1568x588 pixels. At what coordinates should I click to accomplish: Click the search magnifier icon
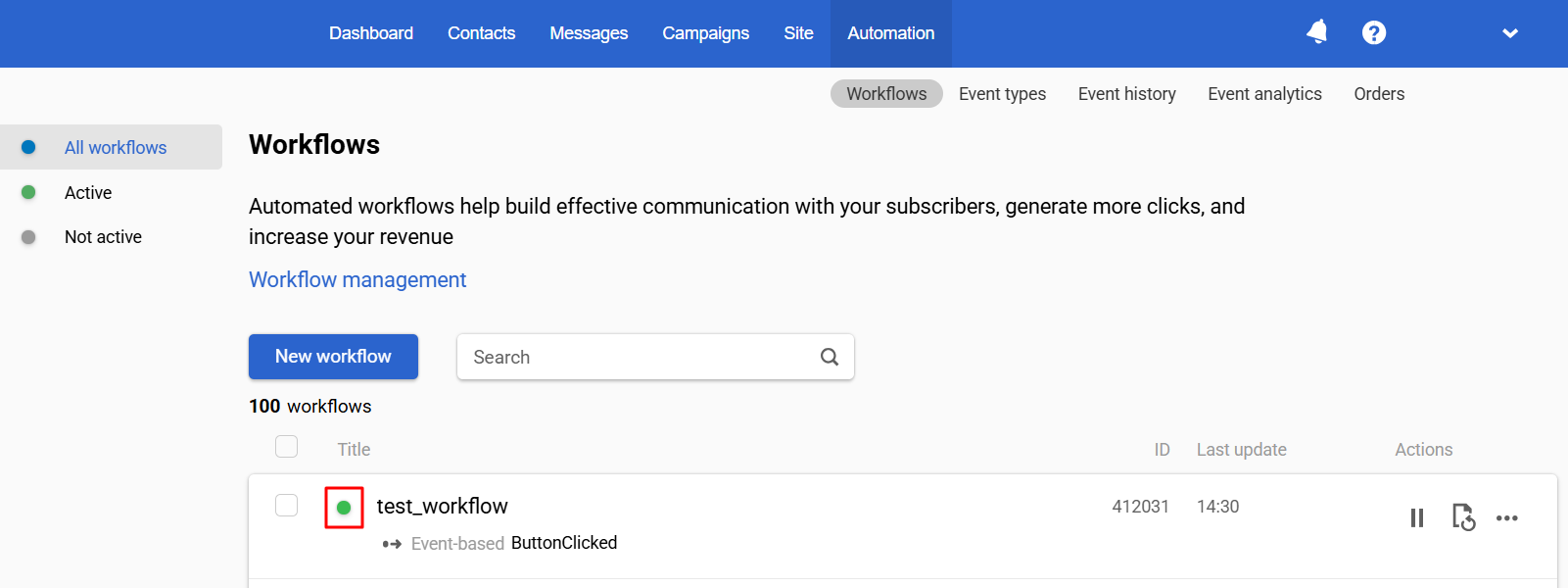[830, 357]
